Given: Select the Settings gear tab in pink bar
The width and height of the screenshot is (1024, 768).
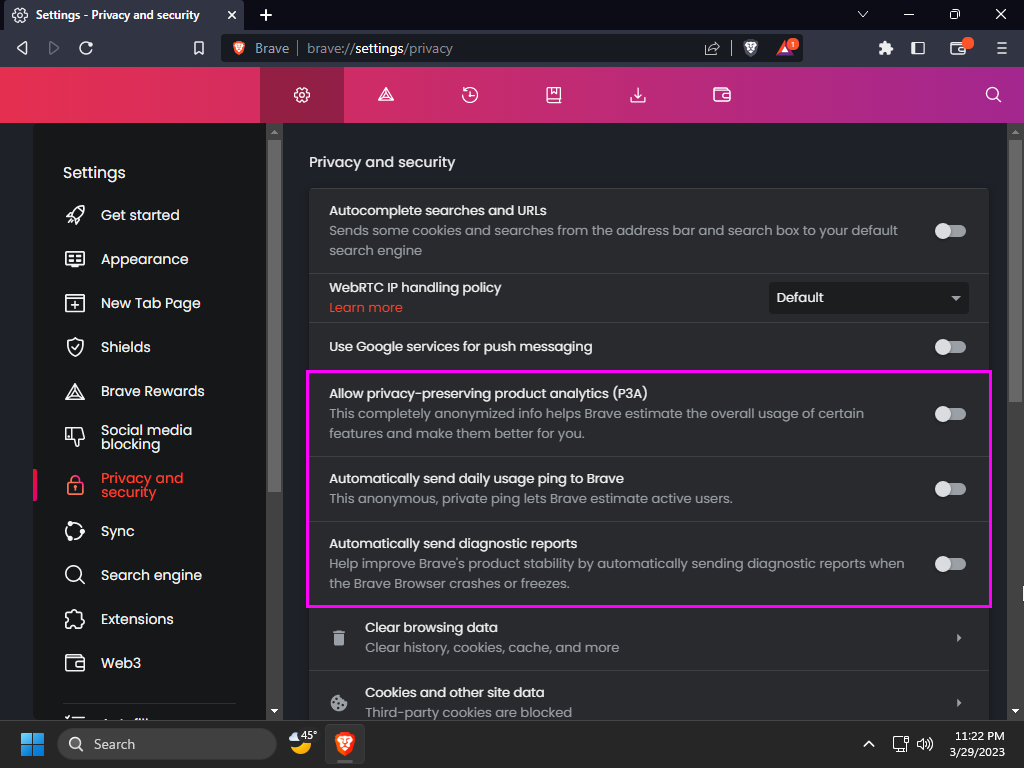Looking at the screenshot, I should point(302,95).
